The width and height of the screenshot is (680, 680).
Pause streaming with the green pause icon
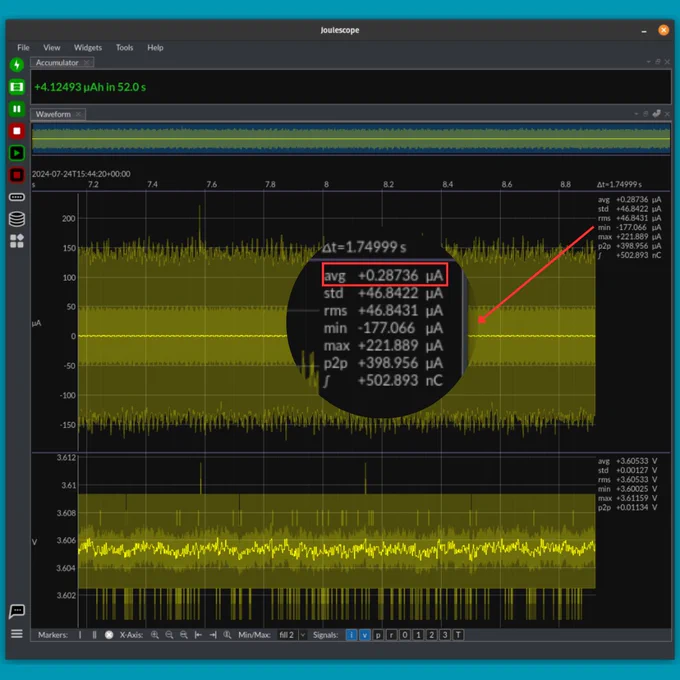point(16,109)
